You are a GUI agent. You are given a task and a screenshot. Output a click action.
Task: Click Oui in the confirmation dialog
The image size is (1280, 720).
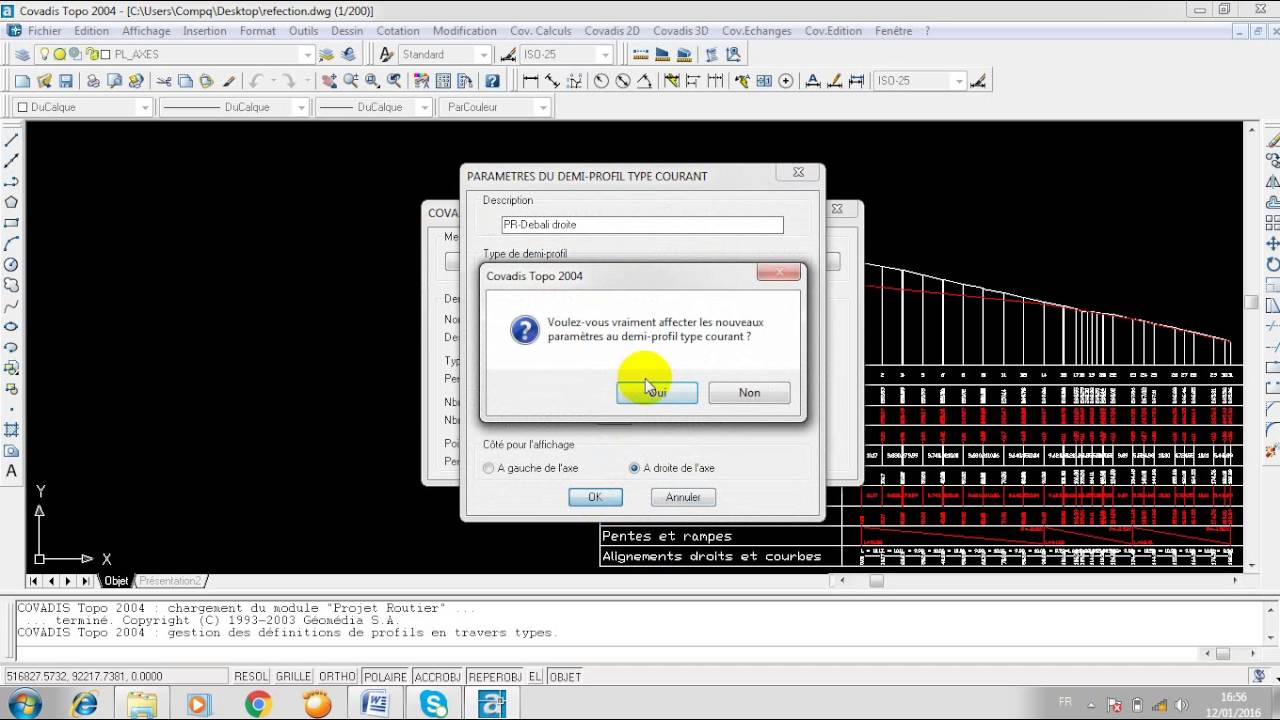[657, 393]
